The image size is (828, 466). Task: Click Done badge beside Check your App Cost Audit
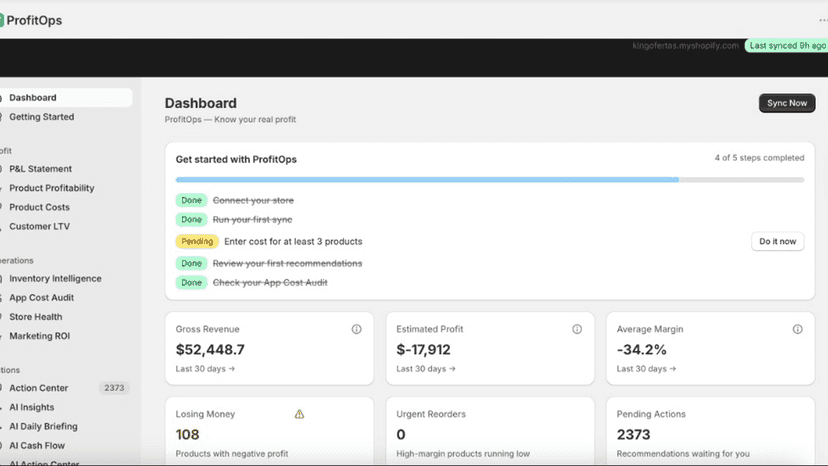coord(191,283)
